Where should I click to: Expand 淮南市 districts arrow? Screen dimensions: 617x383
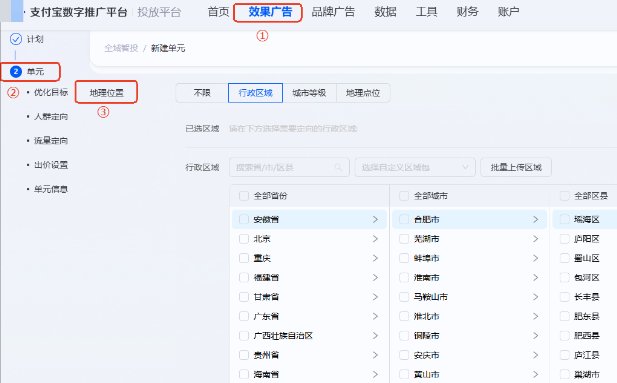tap(536, 278)
